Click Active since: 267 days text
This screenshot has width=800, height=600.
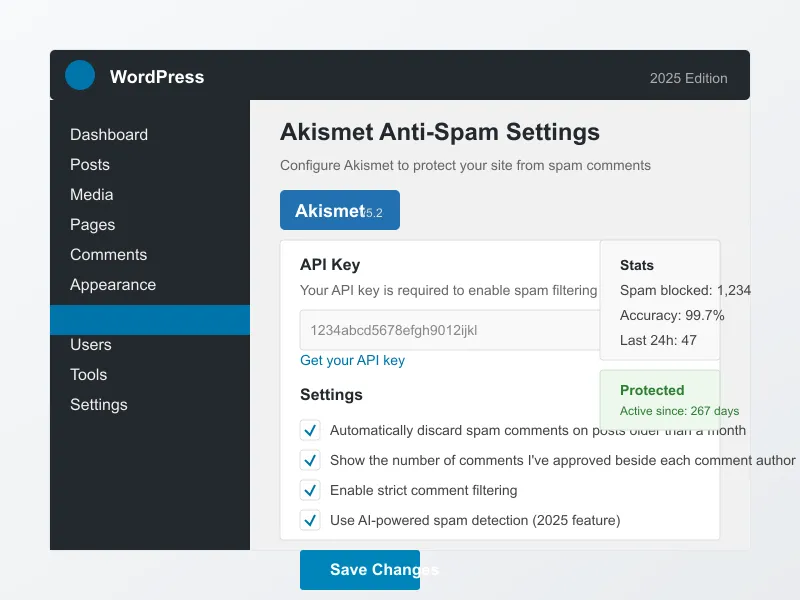(679, 411)
